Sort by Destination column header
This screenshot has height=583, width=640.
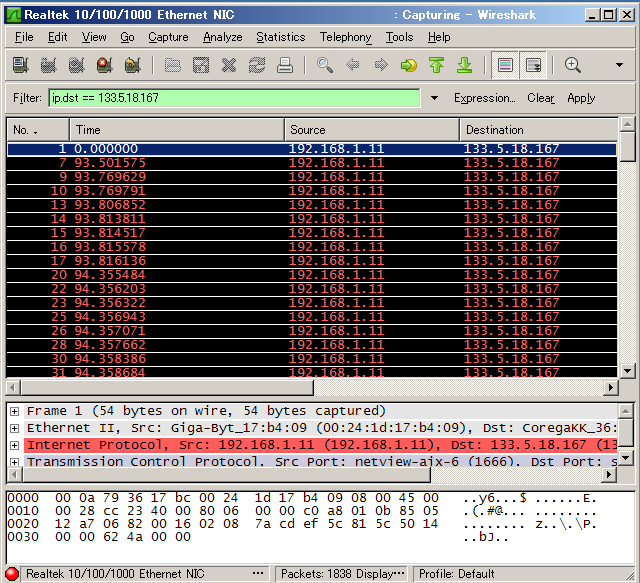(538, 130)
